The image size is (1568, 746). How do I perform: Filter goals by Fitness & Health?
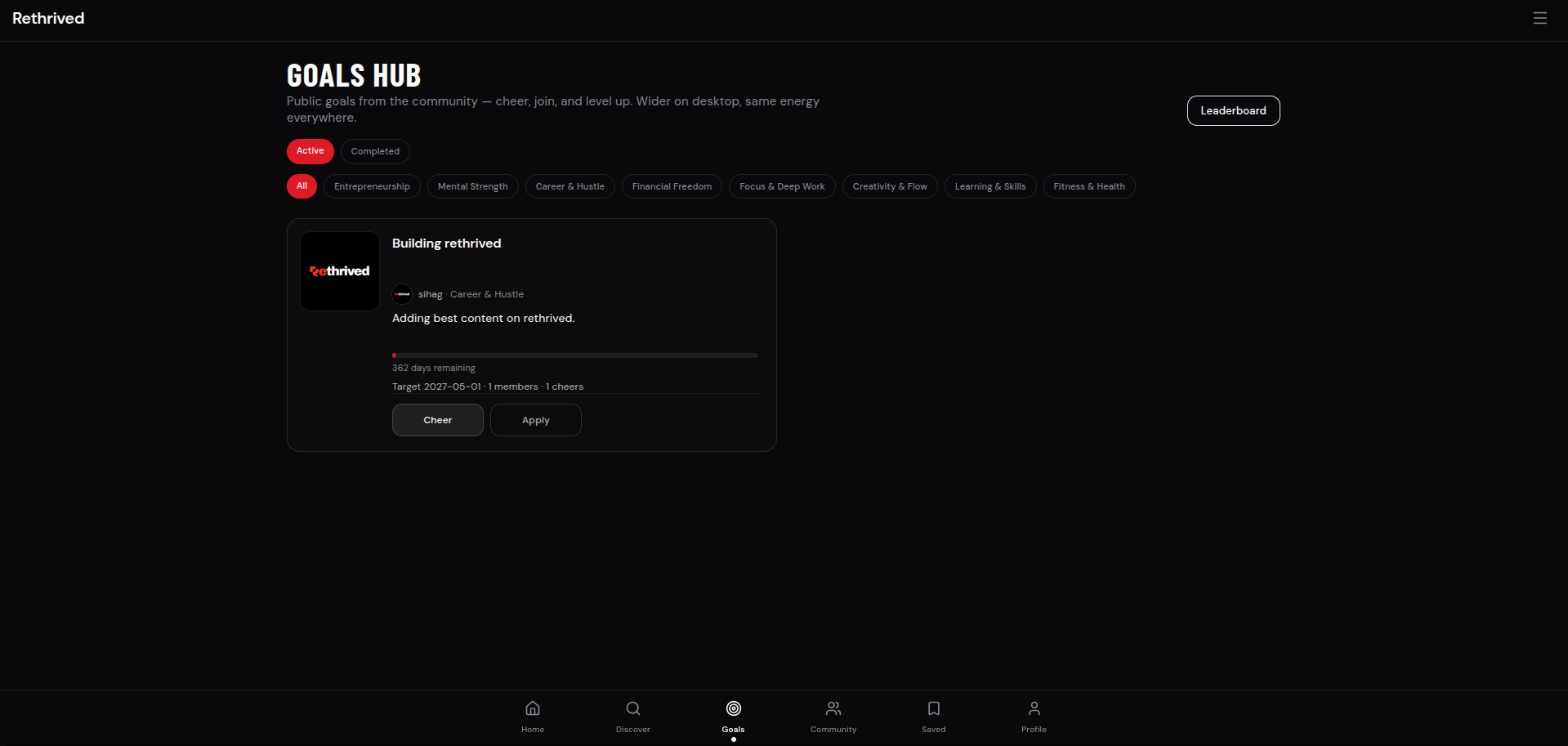pos(1089,186)
